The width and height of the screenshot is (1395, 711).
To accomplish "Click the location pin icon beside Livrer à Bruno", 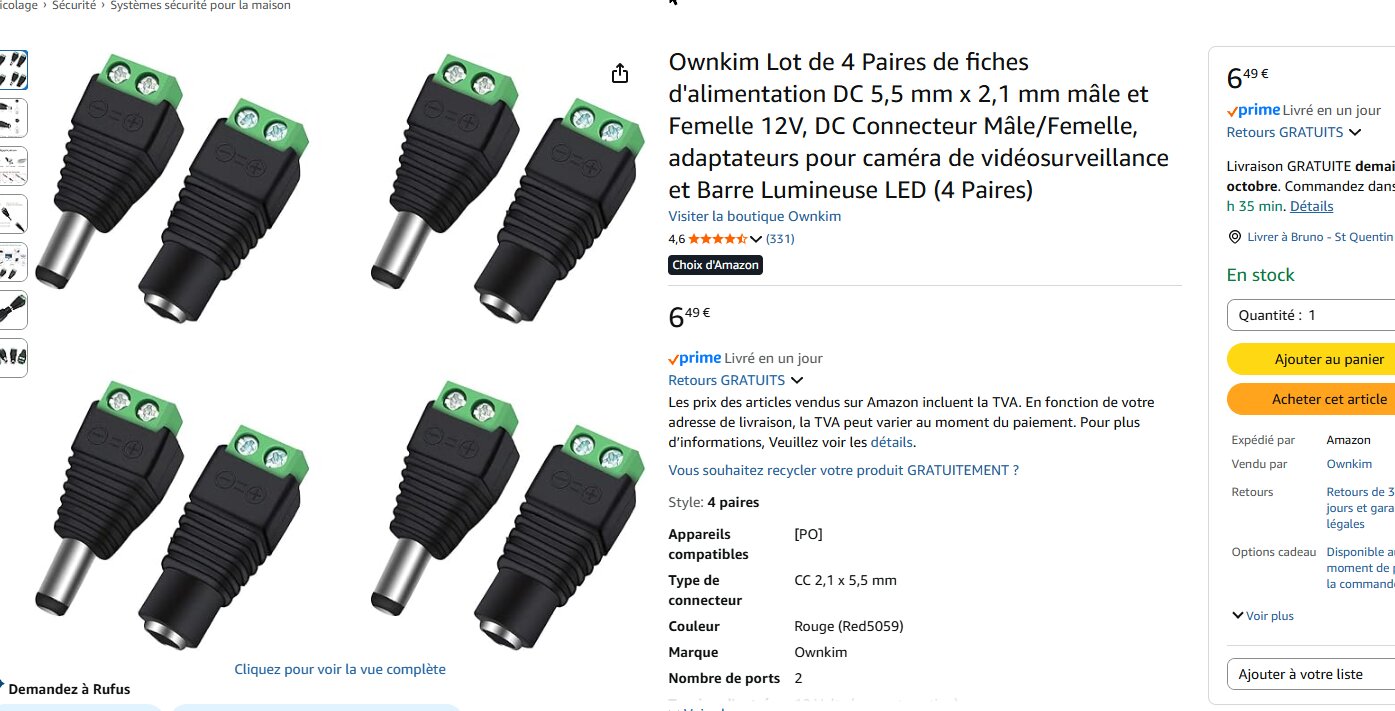I will click(1236, 237).
